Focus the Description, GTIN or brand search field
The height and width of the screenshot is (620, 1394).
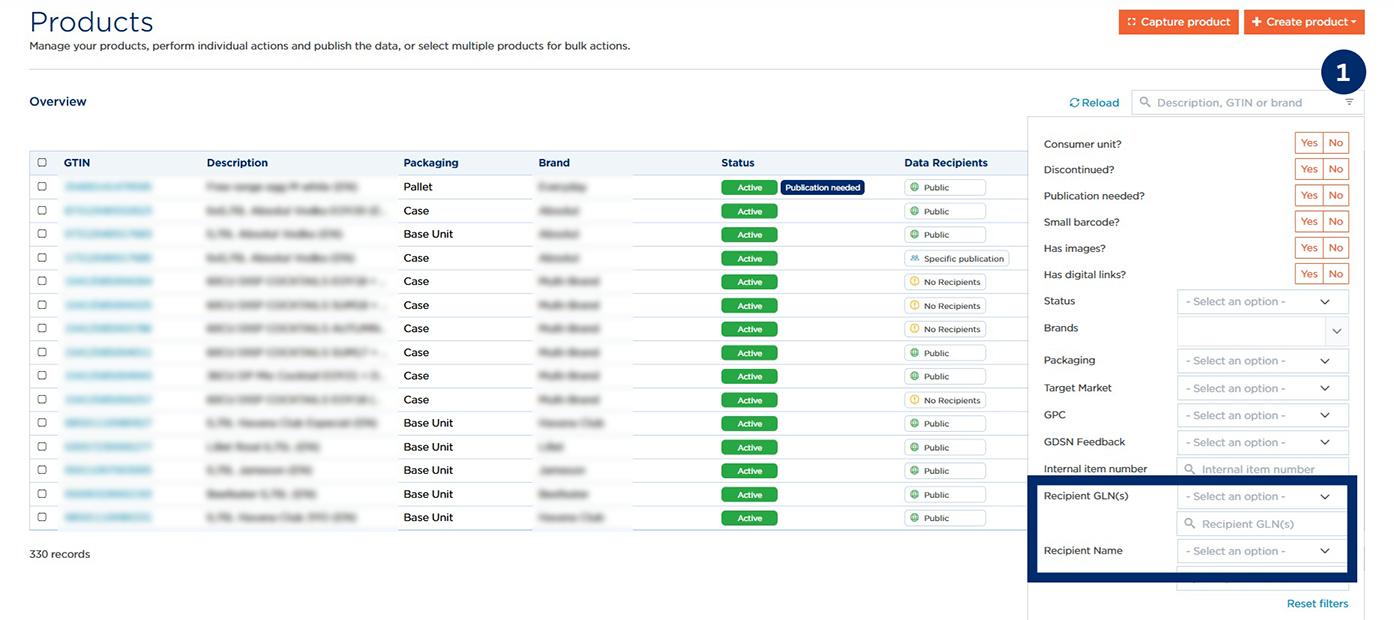[x=1240, y=102]
